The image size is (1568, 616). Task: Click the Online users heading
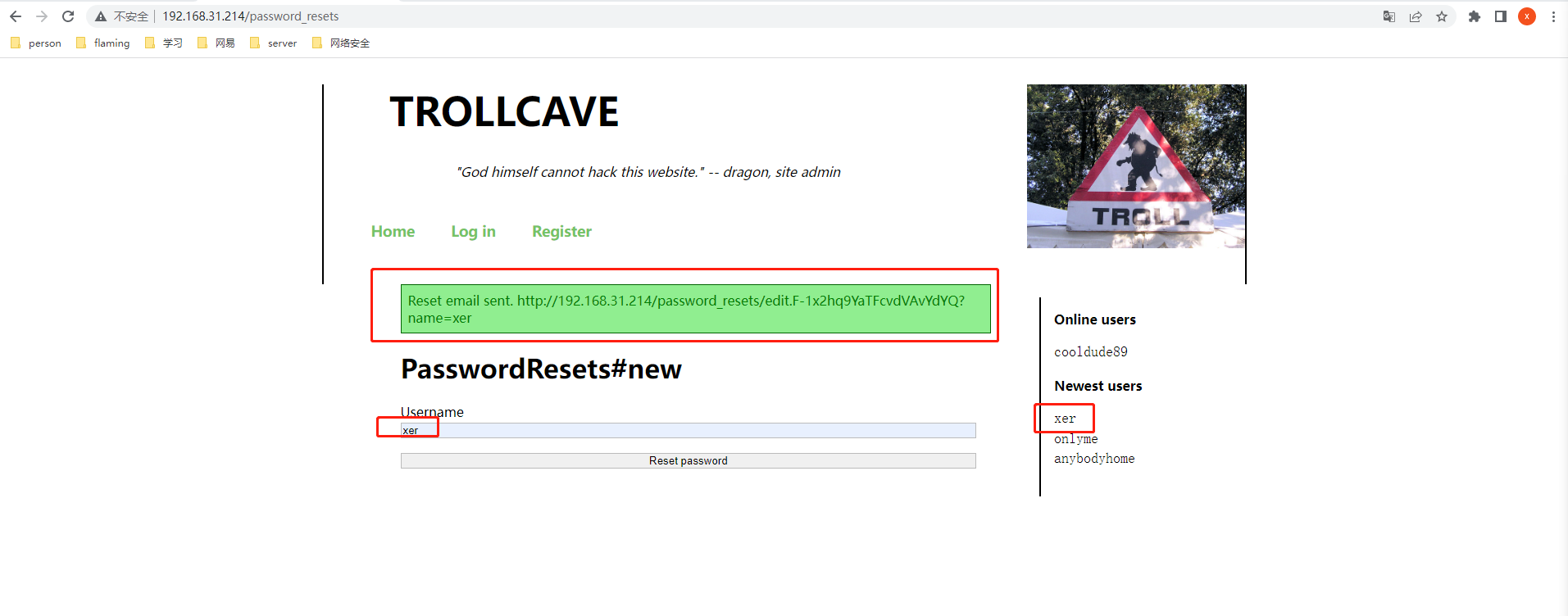point(1095,319)
